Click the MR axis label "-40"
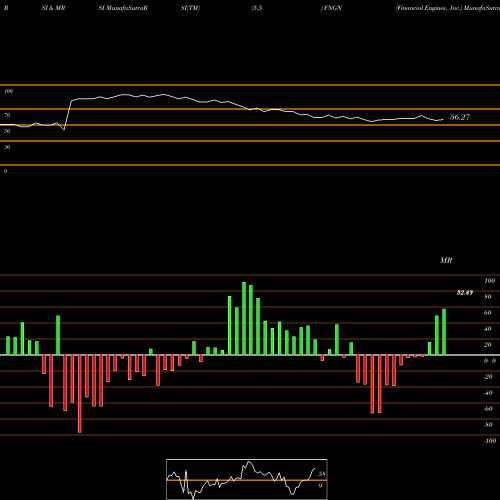Viewport: 500px width, 500px height. 488,393
